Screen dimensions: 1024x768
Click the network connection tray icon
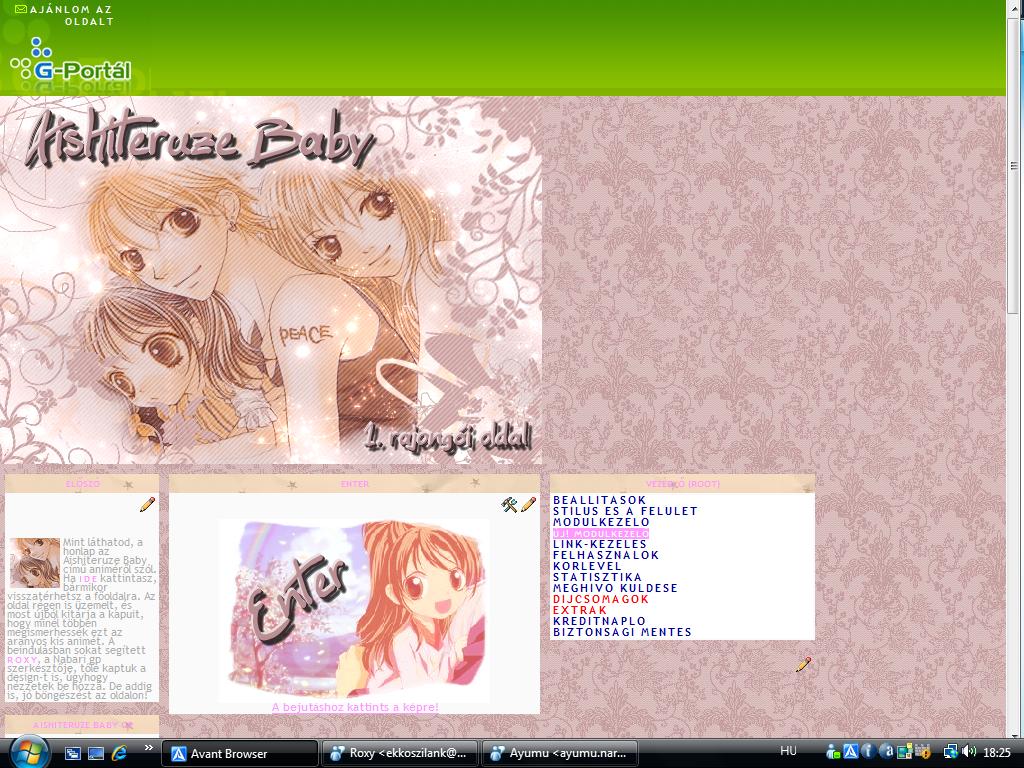(950, 752)
